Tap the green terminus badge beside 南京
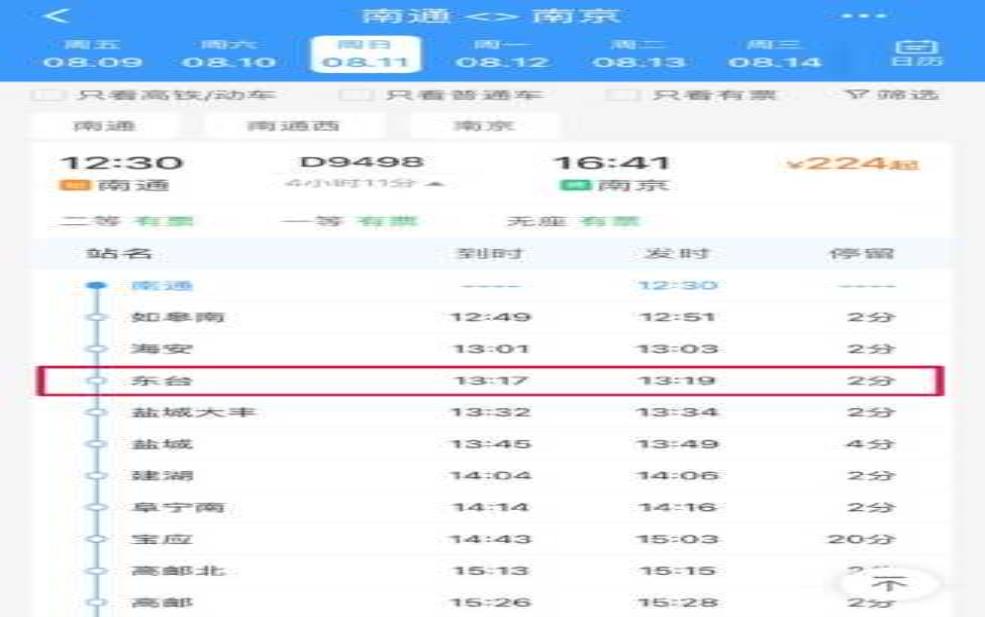Screen dimensions: 985x617 coord(573,185)
